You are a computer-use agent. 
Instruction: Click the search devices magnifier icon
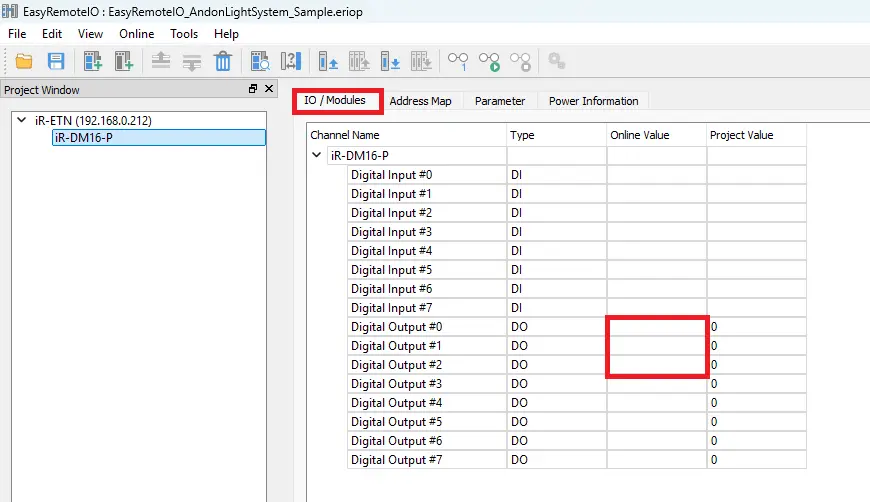[x=260, y=61]
